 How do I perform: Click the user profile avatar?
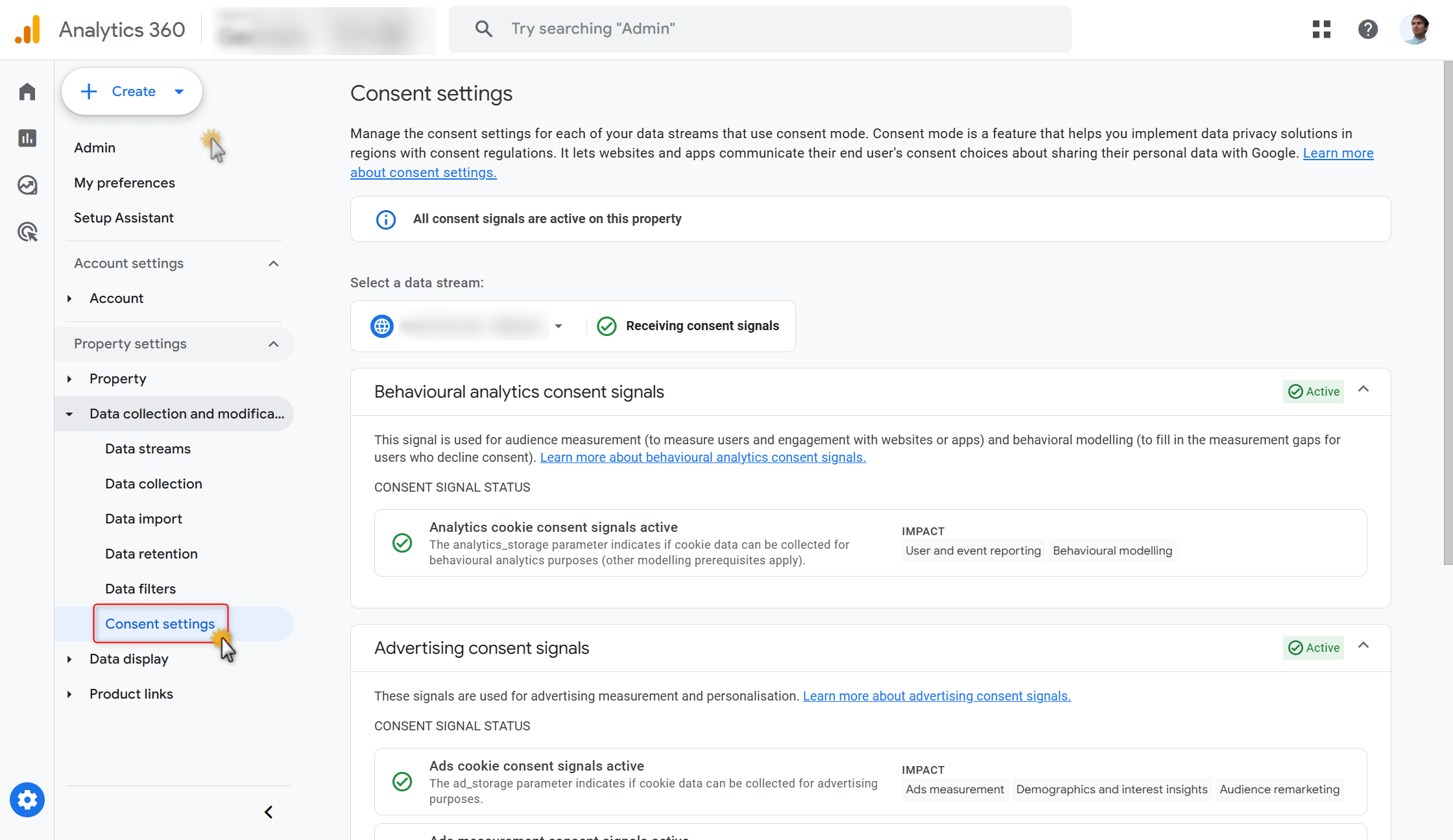[1415, 29]
